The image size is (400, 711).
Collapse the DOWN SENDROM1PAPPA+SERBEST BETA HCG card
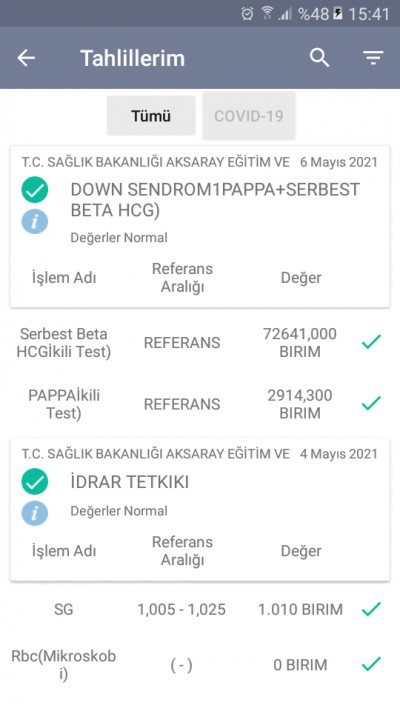(200, 226)
